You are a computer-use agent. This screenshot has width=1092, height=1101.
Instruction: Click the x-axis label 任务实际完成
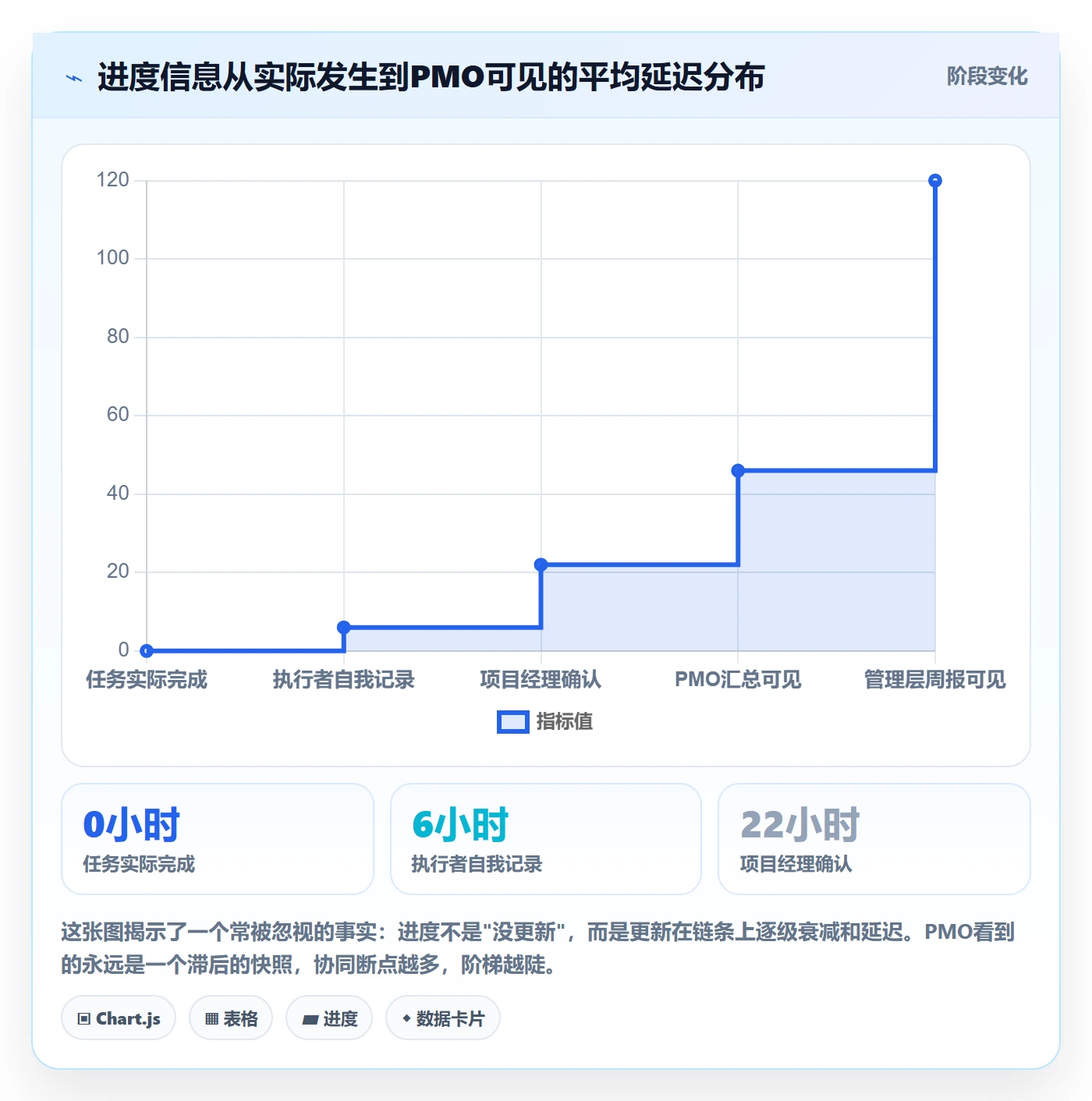click(x=147, y=680)
